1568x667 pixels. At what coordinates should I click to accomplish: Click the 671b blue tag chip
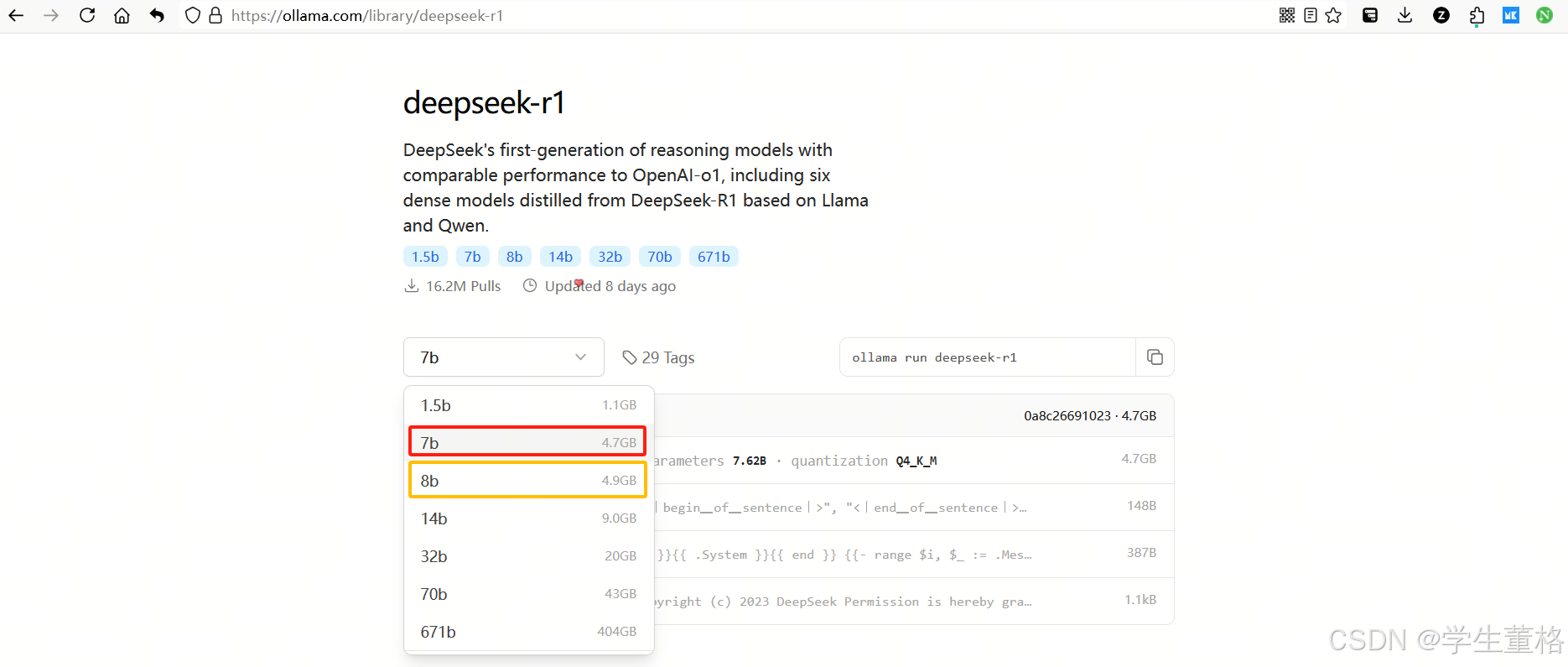click(714, 257)
